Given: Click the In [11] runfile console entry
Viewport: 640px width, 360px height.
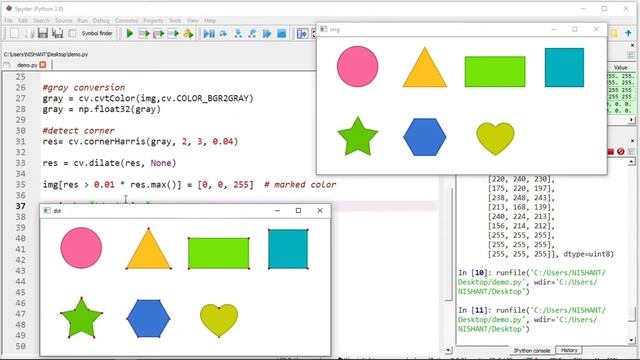Looking at the screenshot, I should pyautogui.click(x=532, y=320).
